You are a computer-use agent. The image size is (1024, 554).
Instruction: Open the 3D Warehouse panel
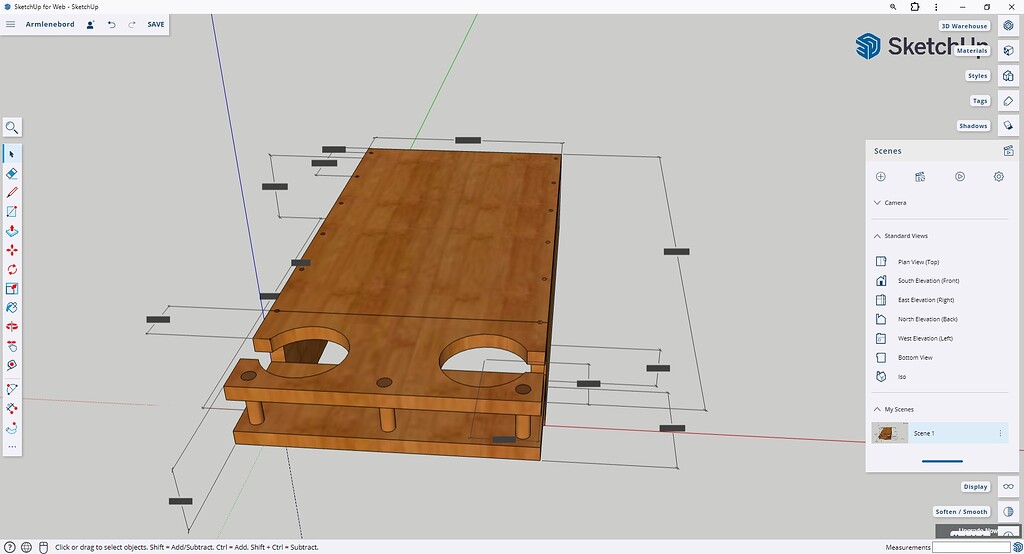pyautogui.click(x=1008, y=25)
